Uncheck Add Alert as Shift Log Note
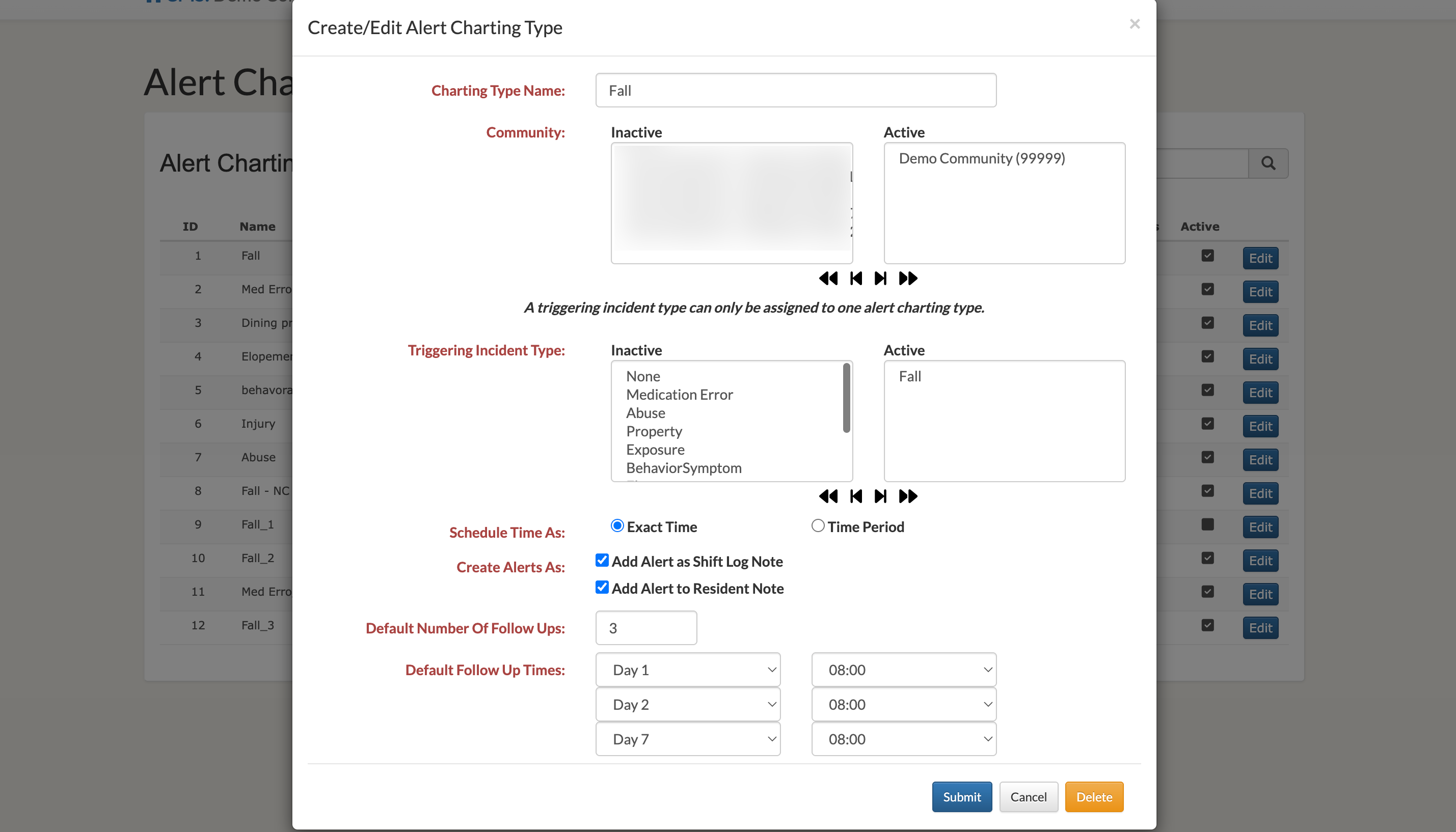The image size is (1456, 832). (602, 561)
